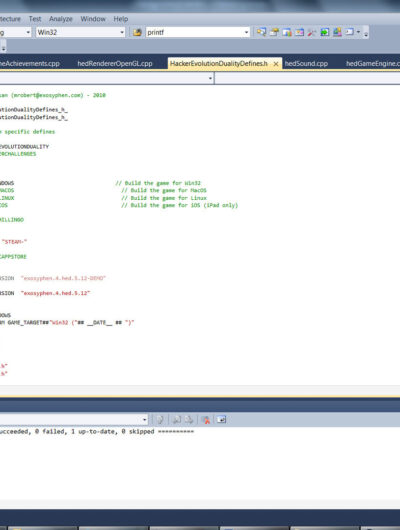Viewport: 400px width, 530px height.
Task: Click the author email comment line
Action: click(x=53, y=95)
